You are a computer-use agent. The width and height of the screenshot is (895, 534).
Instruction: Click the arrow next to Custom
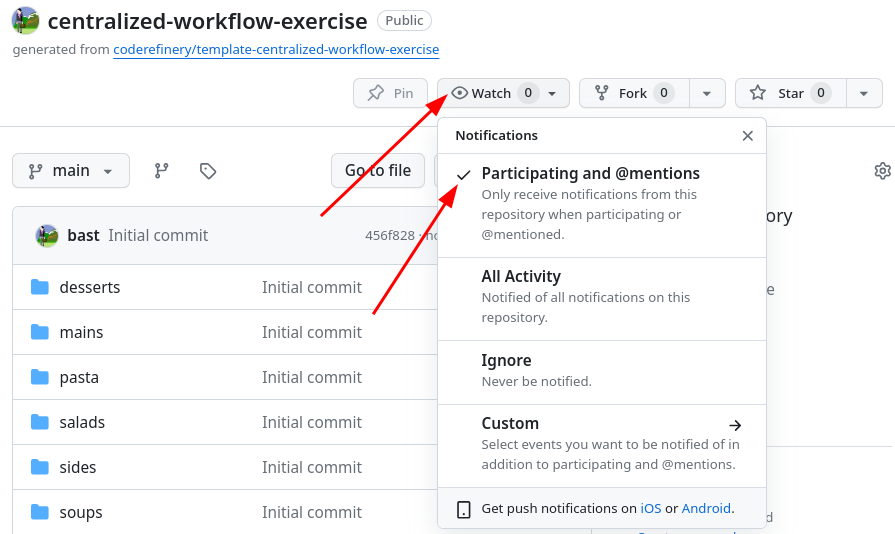[735, 425]
